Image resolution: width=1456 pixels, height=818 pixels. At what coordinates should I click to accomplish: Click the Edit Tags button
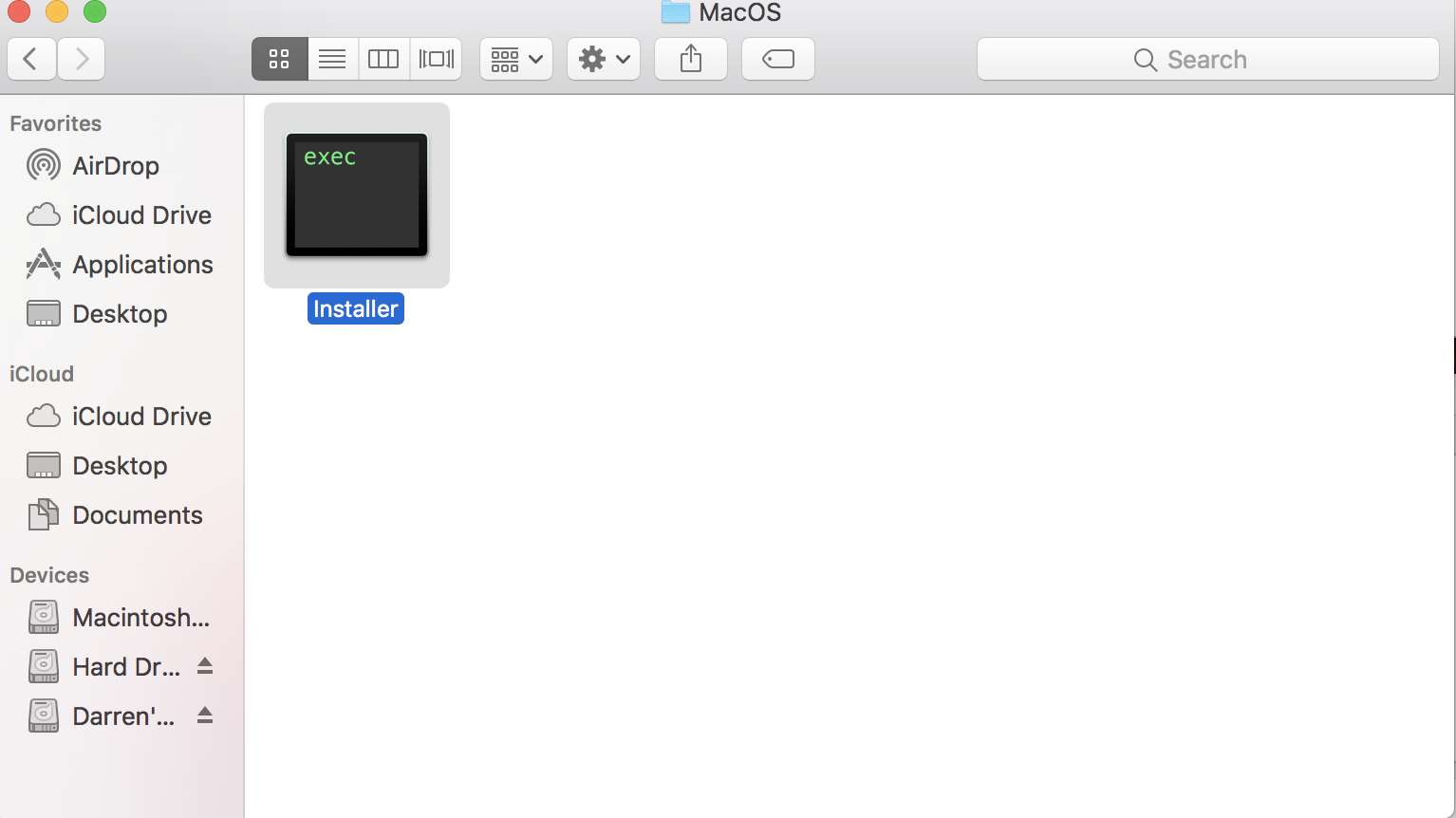pos(778,59)
